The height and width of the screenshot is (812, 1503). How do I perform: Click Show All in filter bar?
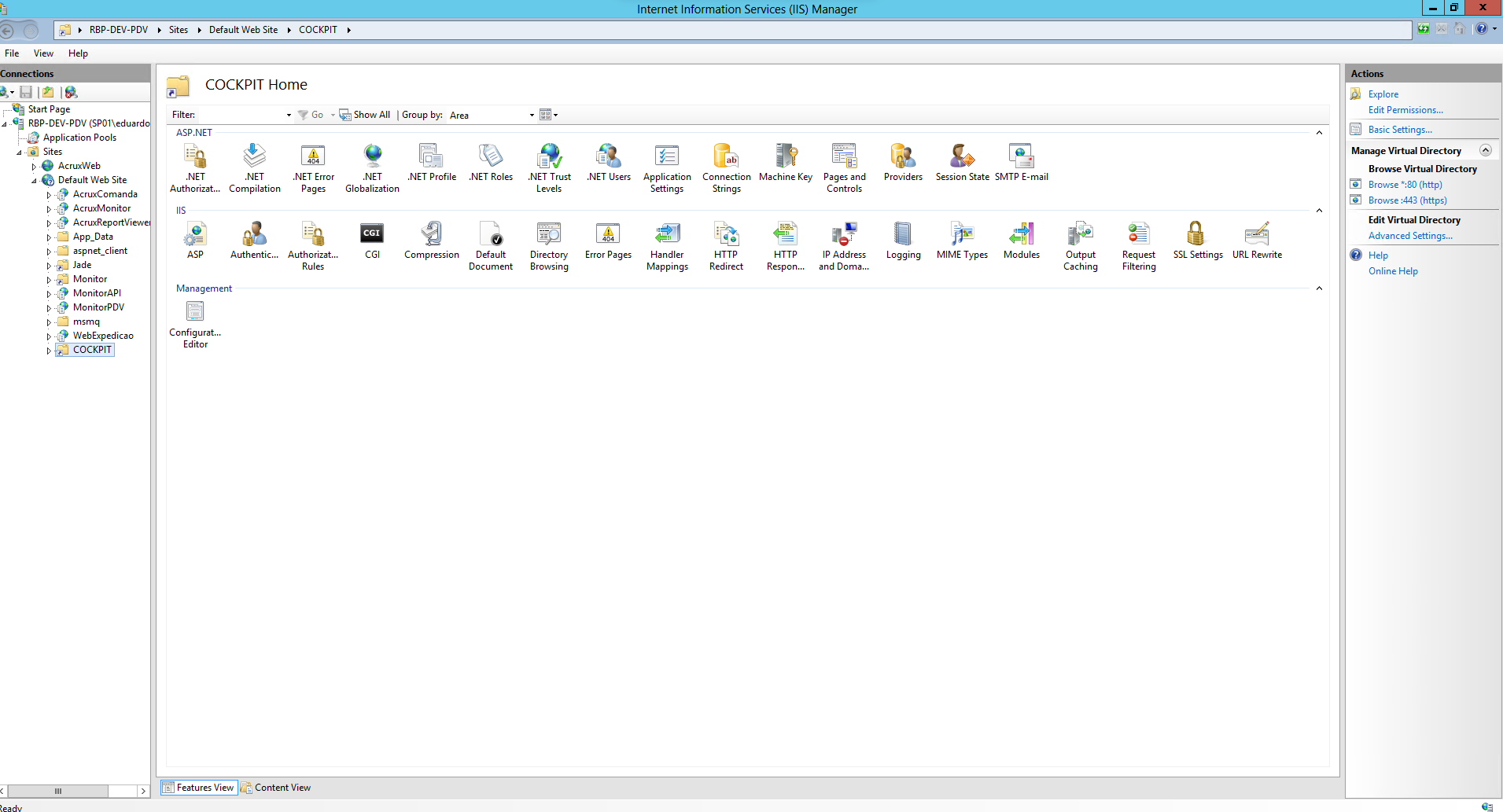365,115
